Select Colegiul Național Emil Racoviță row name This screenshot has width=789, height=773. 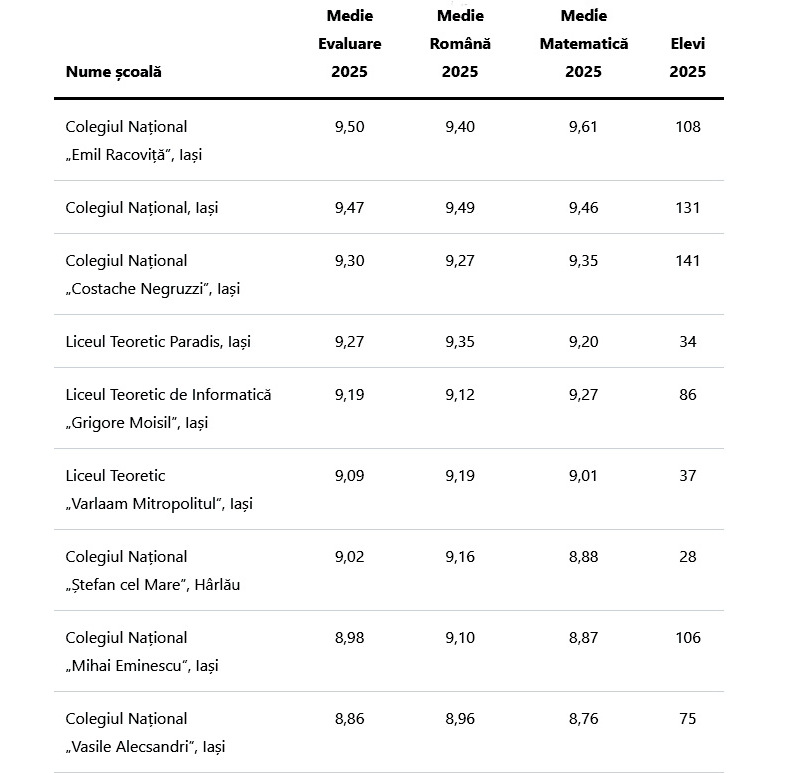(134, 140)
